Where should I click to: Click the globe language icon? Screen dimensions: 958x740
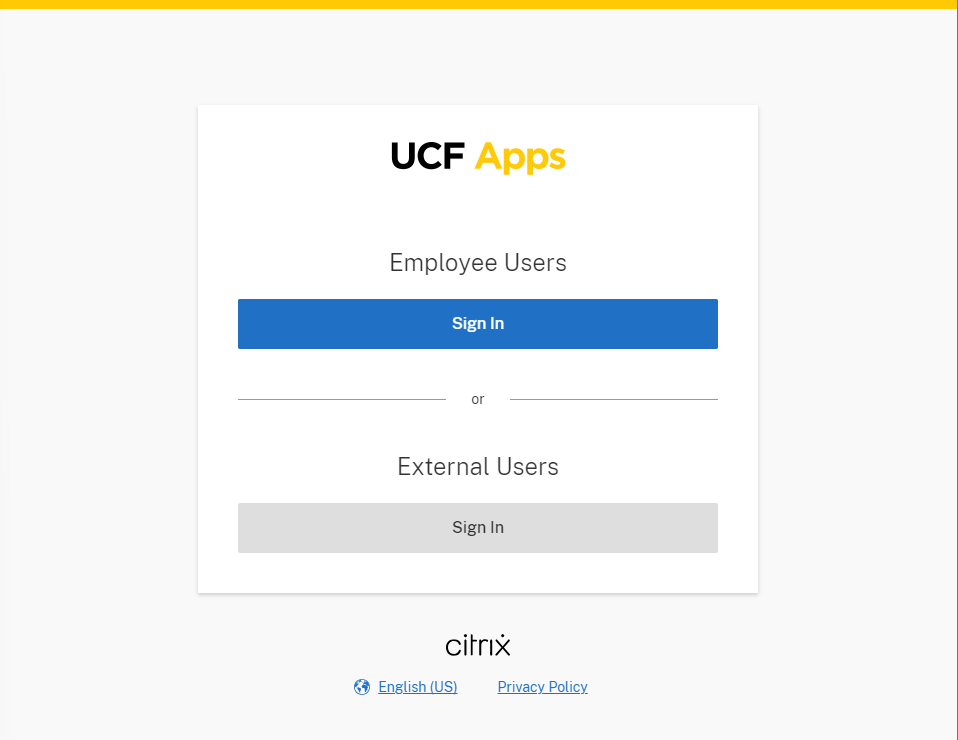(362, 687)
